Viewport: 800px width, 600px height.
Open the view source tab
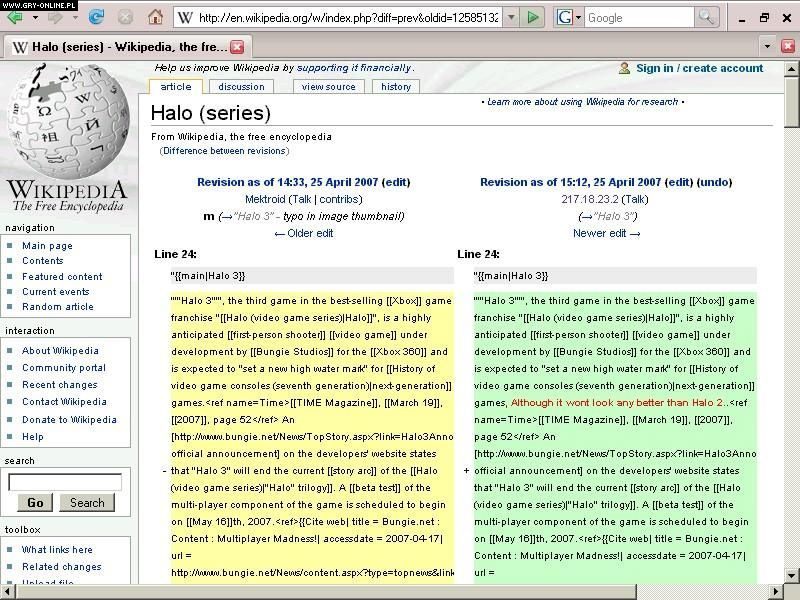328,87
